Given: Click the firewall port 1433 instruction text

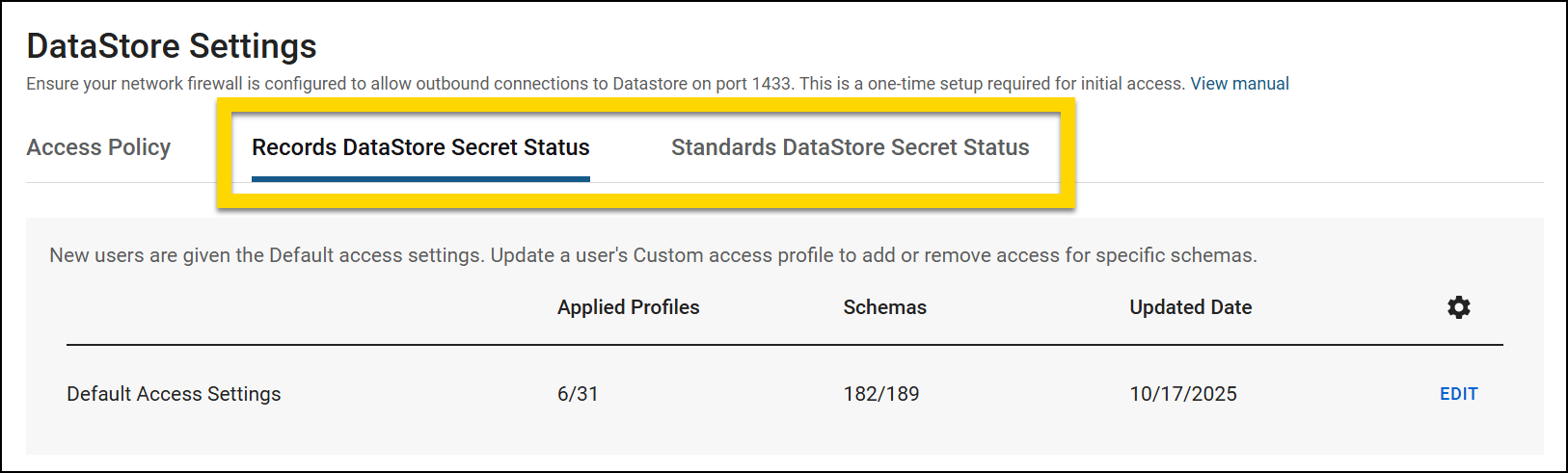Looking at the screenshot, I should coord(605,84).
